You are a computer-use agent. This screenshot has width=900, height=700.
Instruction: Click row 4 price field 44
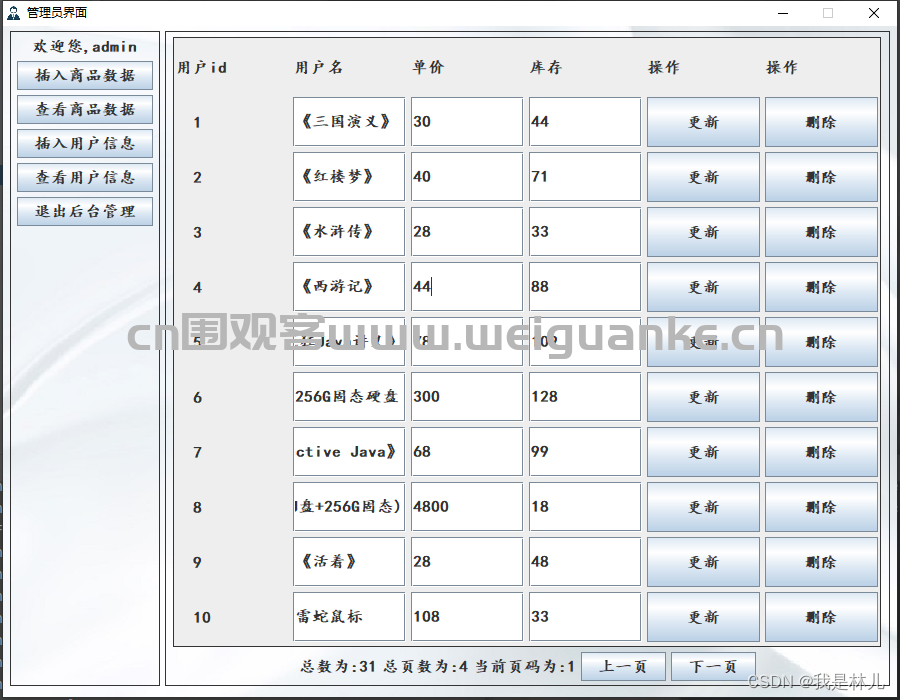pyautogui.click(x=467, y=287)
